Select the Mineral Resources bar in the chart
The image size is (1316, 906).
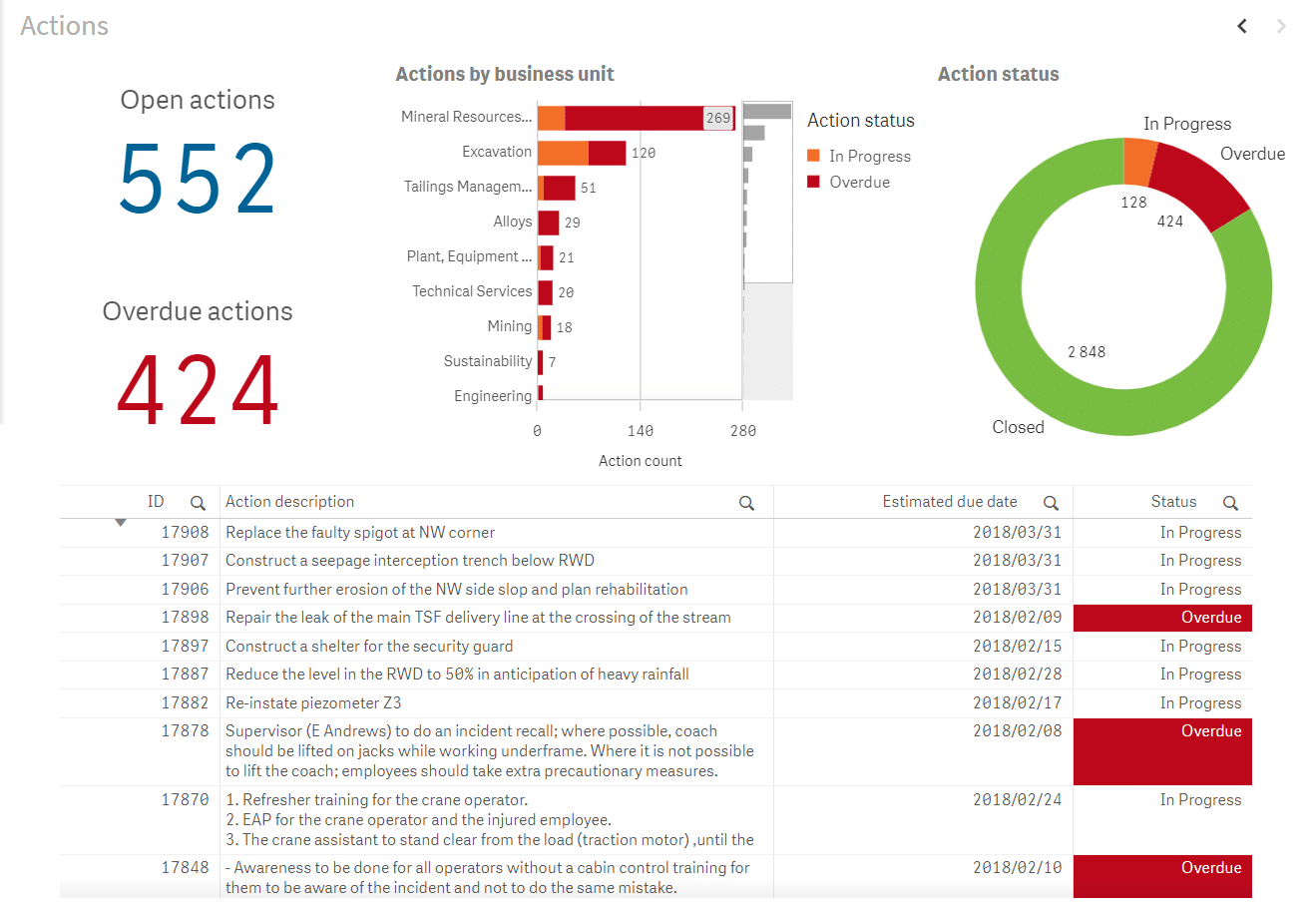click(639, 117)
